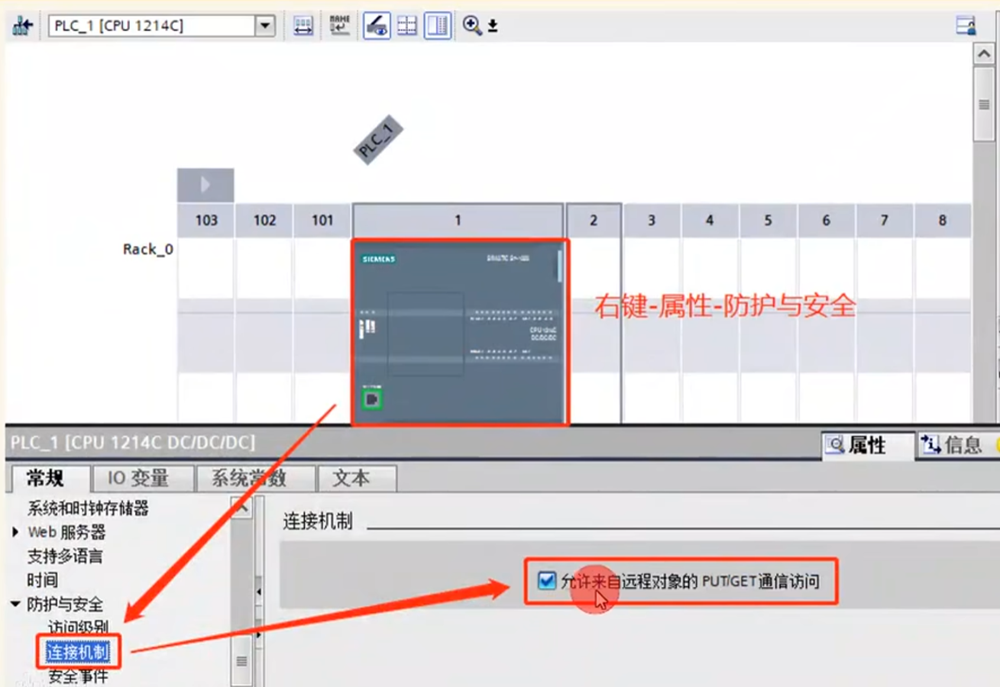Collapse the 防护与安全 tree node
Screen dimensions: 1000x687
point(15,603)
